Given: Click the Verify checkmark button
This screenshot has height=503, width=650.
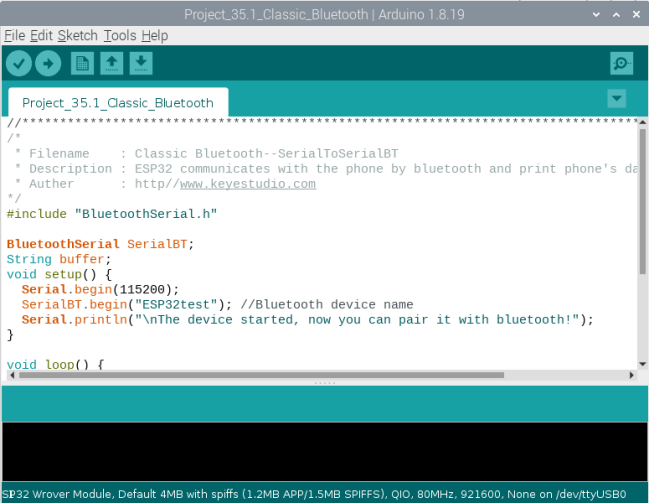Looking at the screenshot, I should [x=19, y=63].
